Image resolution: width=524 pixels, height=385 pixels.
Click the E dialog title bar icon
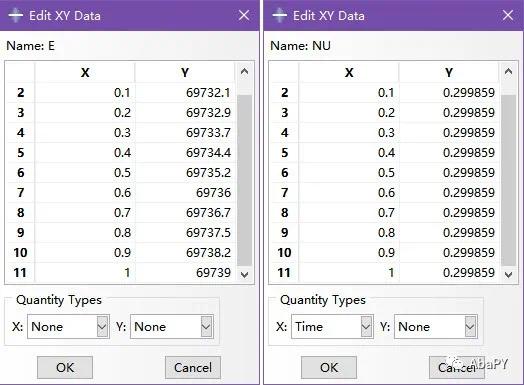pos(16,15)
